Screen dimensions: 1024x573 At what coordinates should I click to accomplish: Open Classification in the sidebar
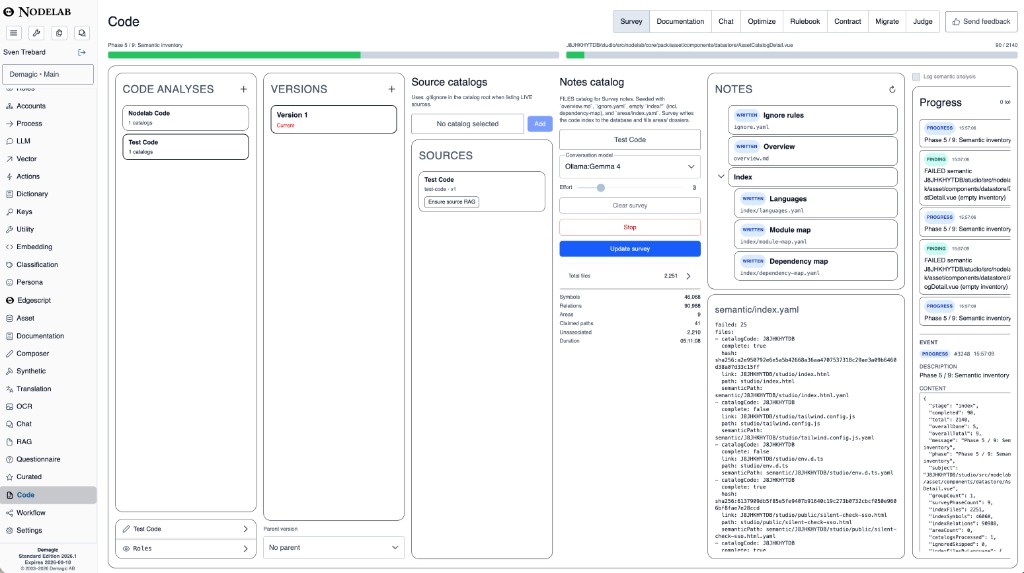click(48, 265)
